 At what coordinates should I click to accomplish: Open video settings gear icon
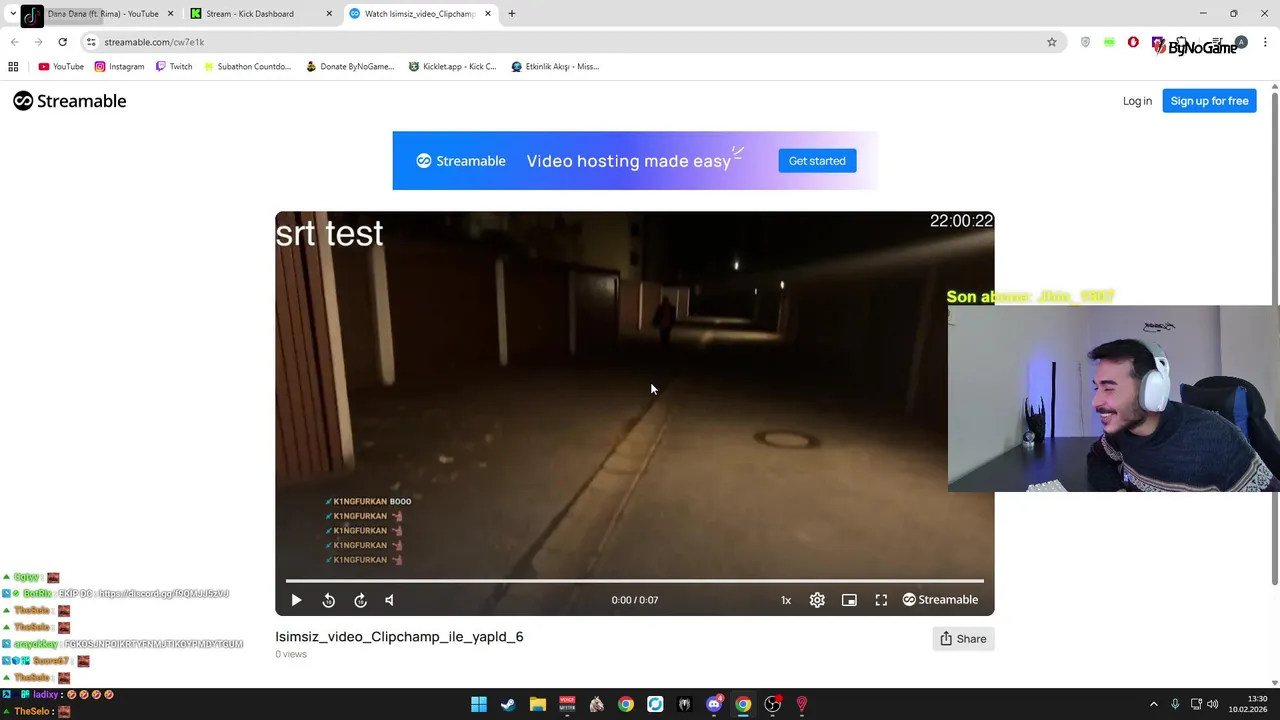tap(817, 600)
